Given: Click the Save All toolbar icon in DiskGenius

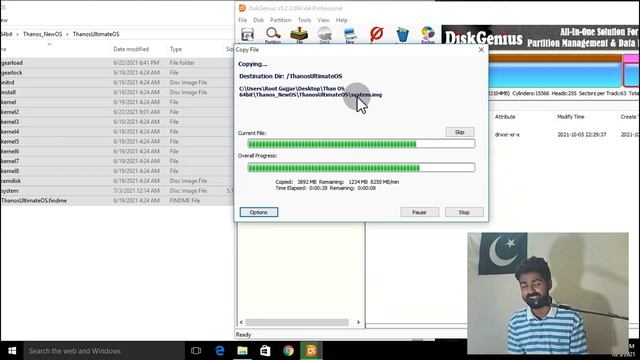Looking at the screenshot, I should [247, 35].
